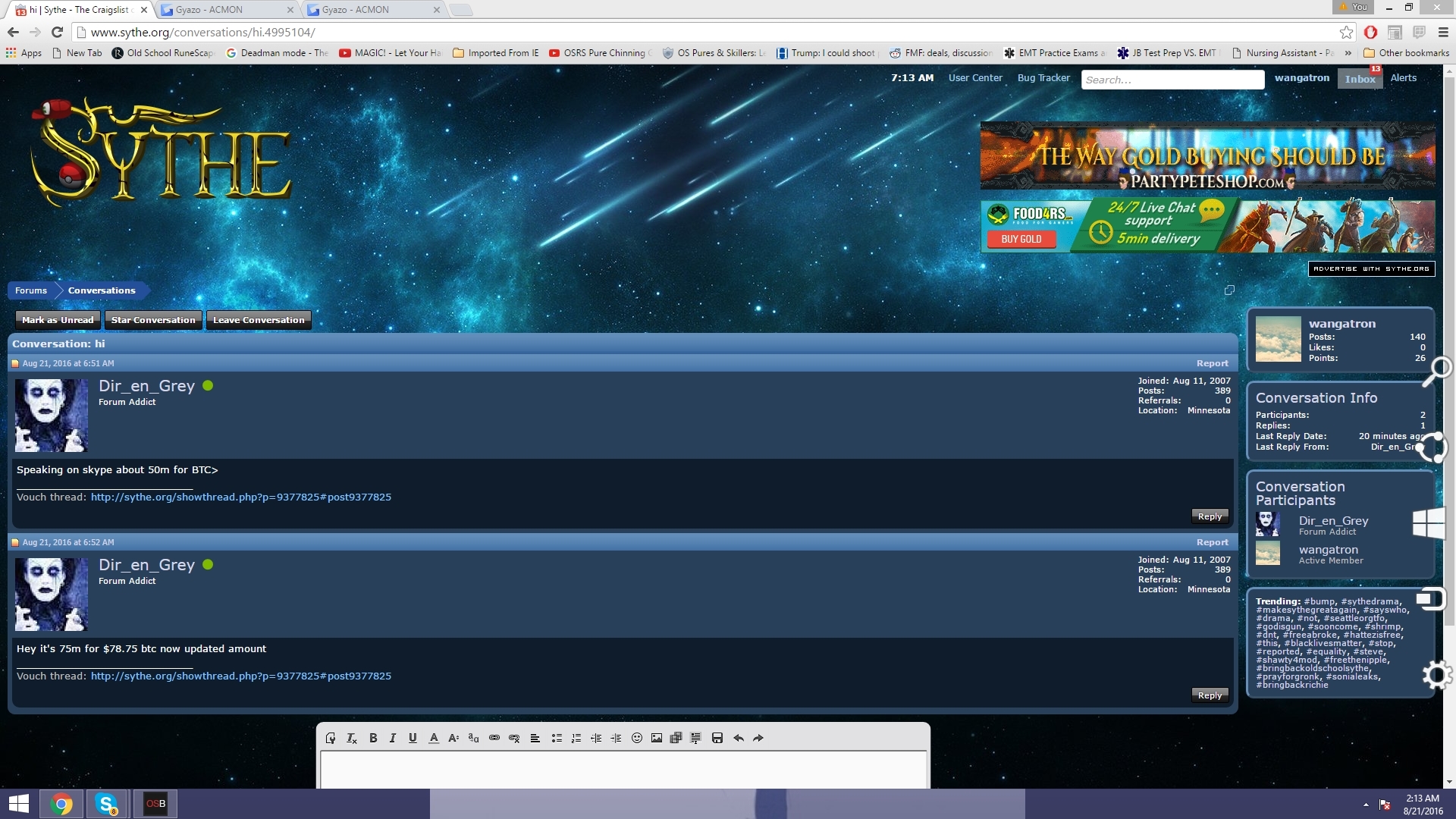Open the text alignment dropdown
1456x819 pixels.
(x=535, y=738)
